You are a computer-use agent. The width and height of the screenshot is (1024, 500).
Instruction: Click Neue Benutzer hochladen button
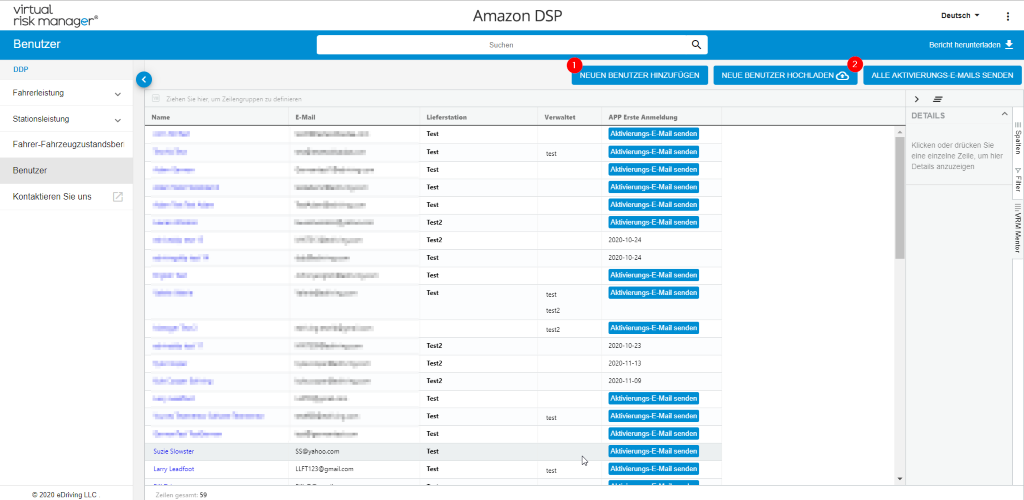pos(785,76)
